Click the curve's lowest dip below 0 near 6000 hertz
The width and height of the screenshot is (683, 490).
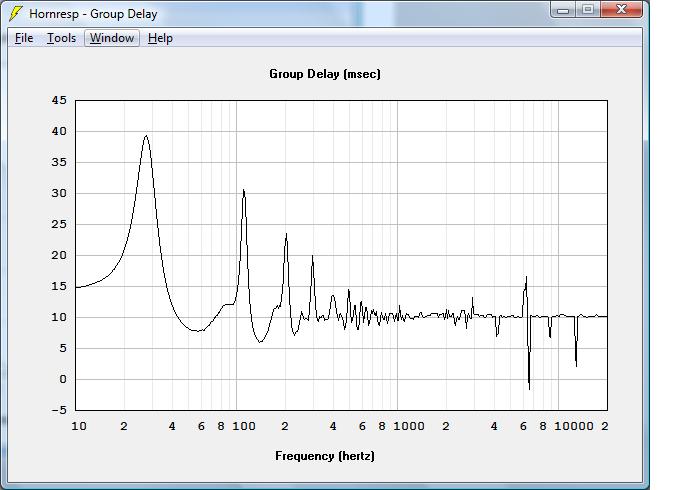point(529,389)
